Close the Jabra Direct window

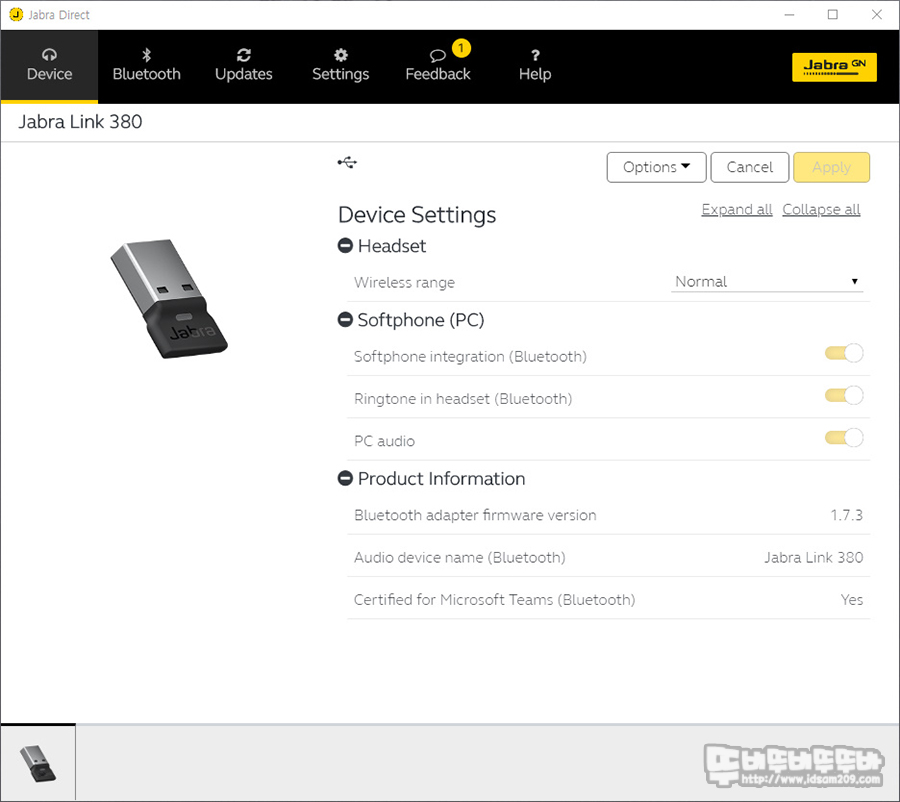[x=876, y=14]
